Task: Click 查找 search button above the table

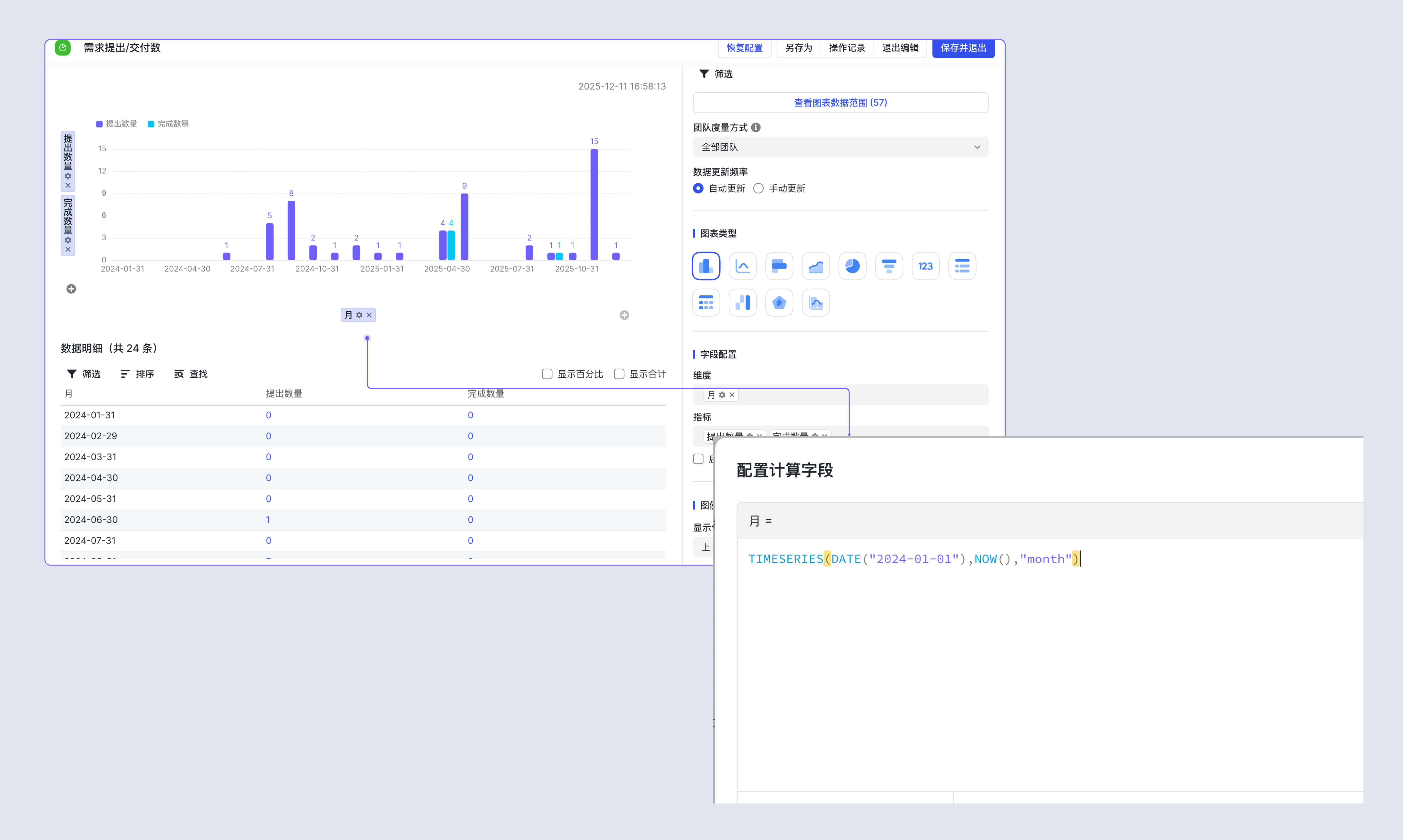Action: (191, 374)
